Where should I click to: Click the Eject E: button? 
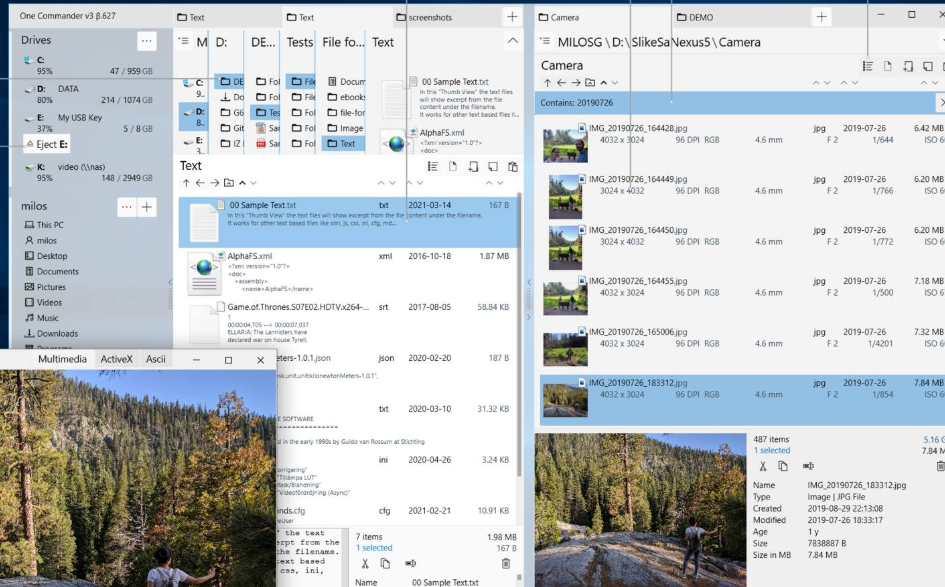[46, 144]
